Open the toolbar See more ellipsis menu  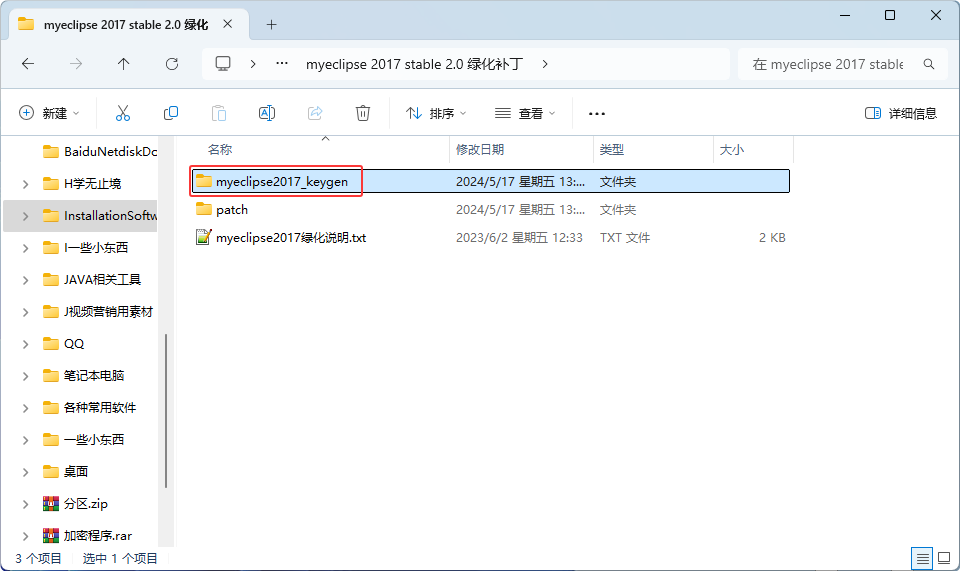[x=597, y=113]
